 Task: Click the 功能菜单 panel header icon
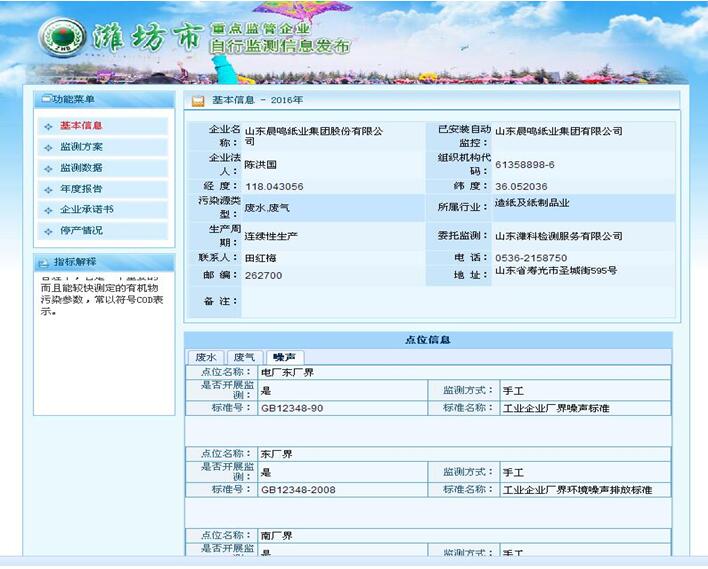pos(45,99)
